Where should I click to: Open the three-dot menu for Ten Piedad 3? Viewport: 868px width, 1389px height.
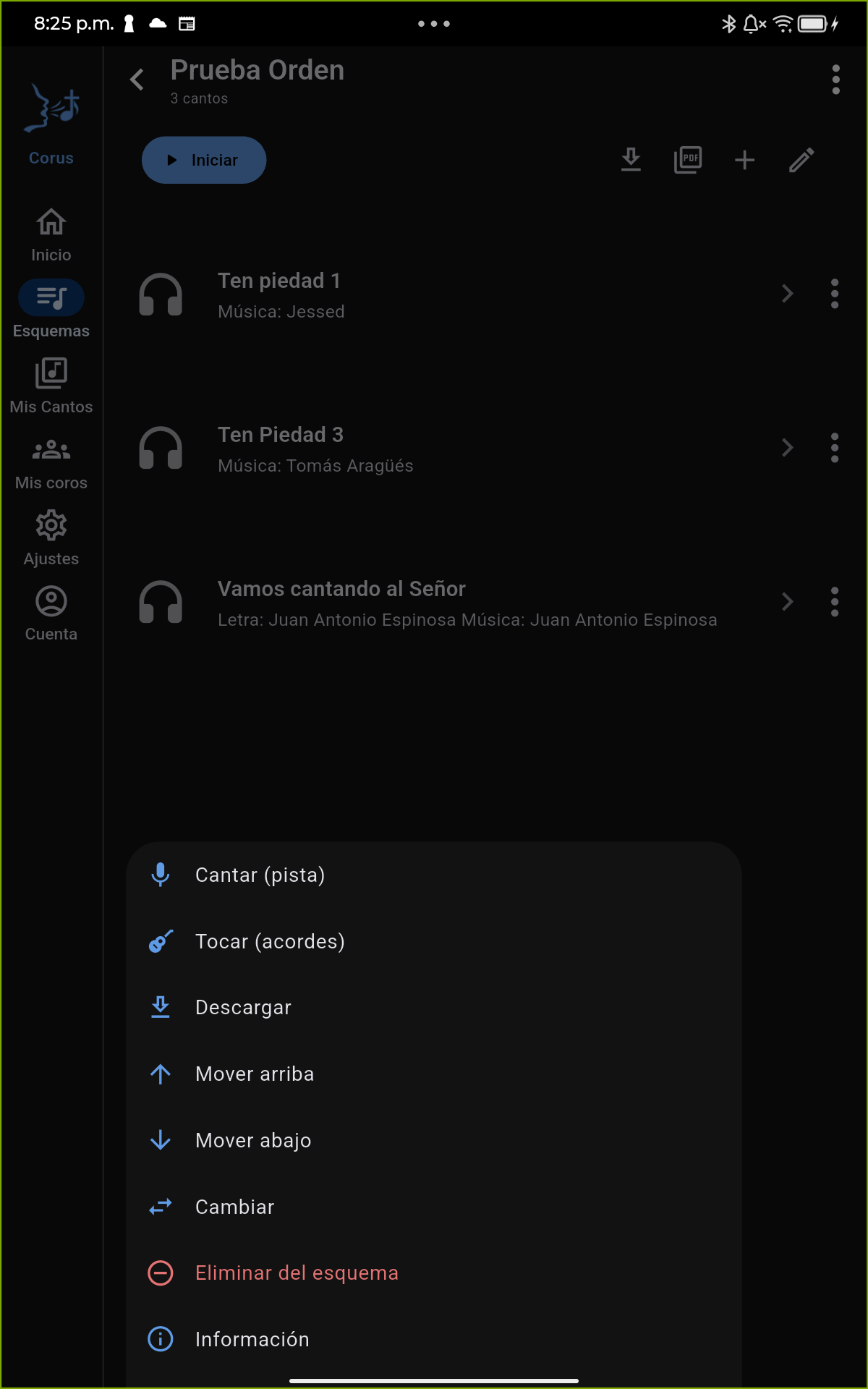[835, 448]
